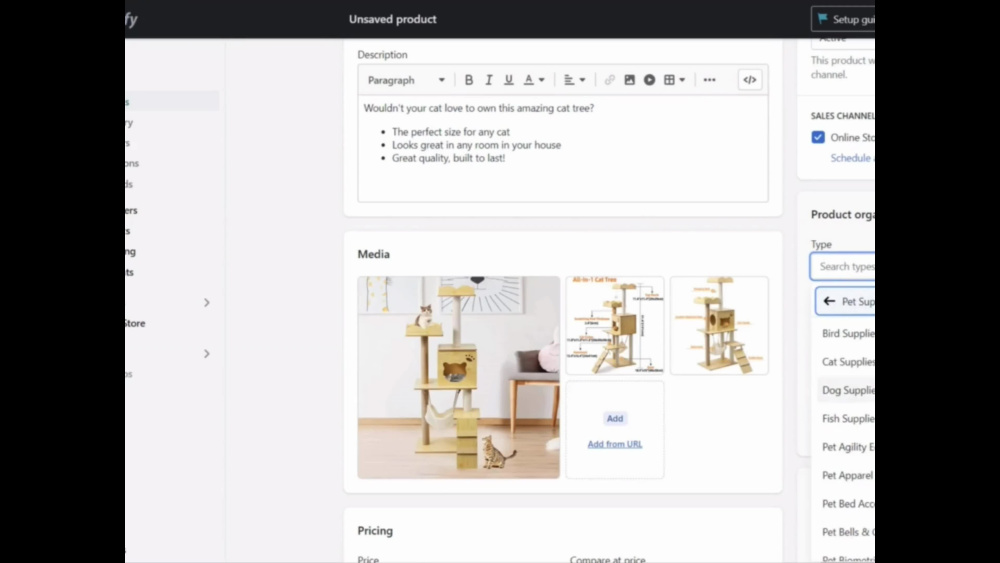Click the Schedule availability link
The width and height of the screenshot is (1000, 563).
coord(852,157)
